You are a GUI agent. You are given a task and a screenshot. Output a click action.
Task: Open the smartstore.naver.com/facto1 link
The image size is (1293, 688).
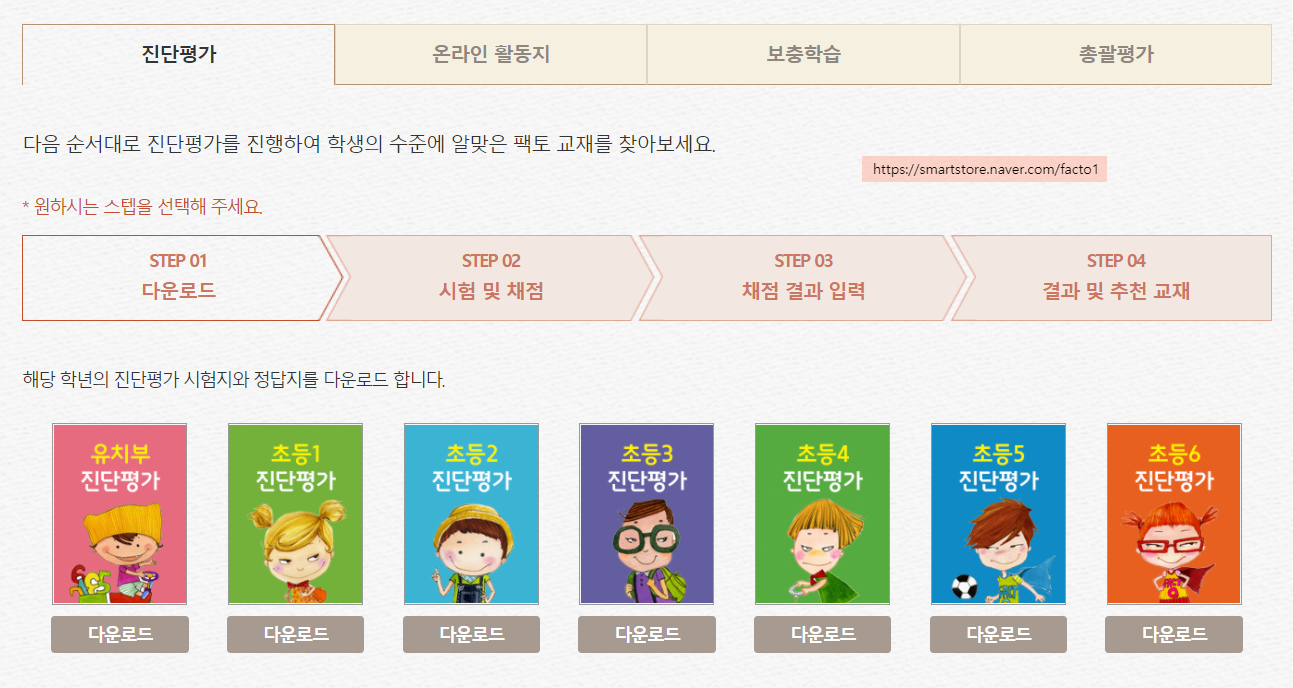984,169
